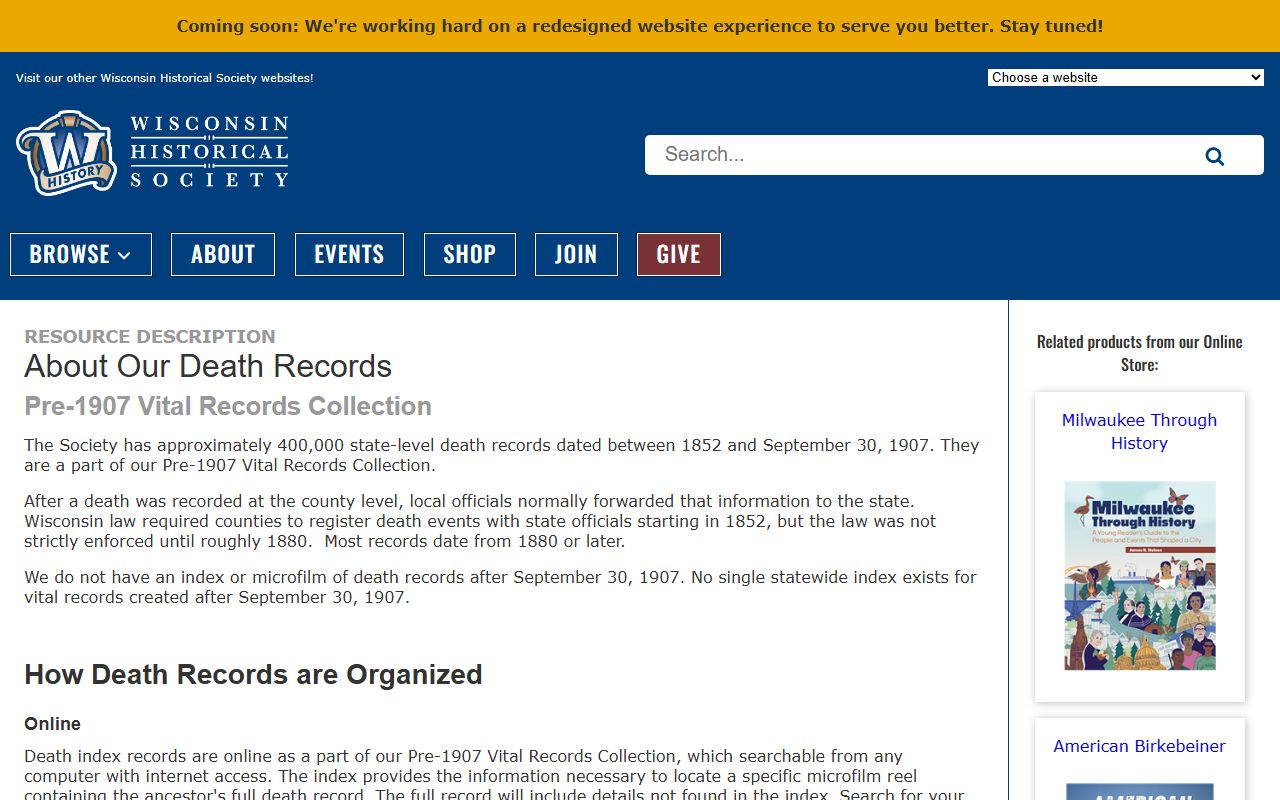This screenshot has width=1280, height=800.
Task: Click the Wisconsin Historical Society logo
Action: [x=152, y=152]
